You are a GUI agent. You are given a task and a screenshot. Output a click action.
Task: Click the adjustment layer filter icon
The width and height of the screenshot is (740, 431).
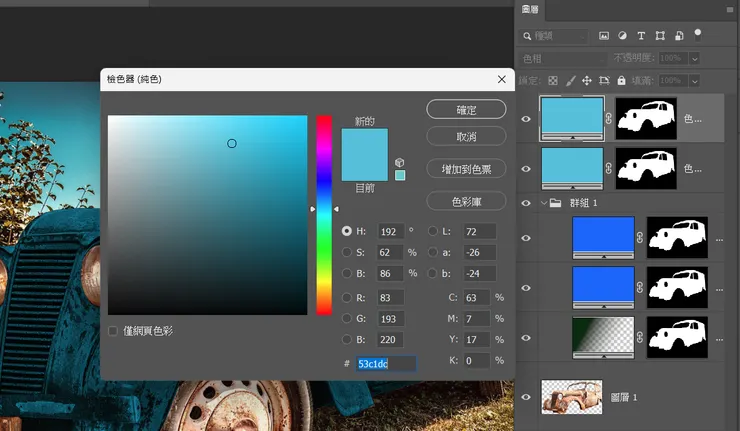pos(623,35)
